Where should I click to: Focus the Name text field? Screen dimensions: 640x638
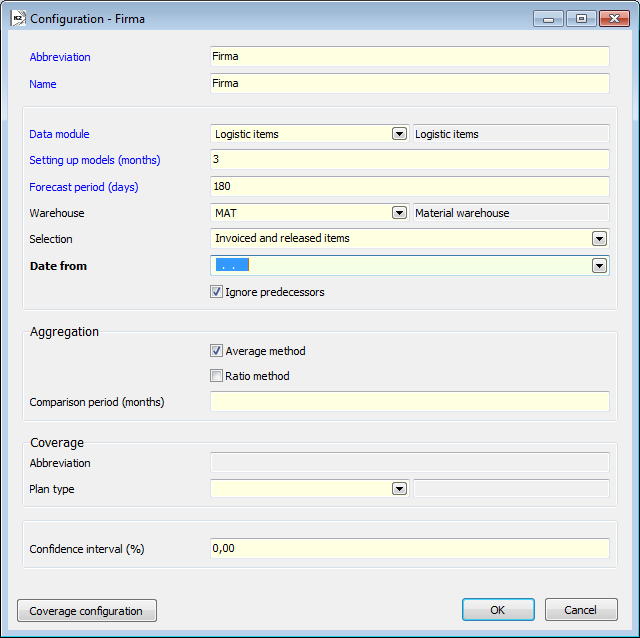coord(409,84)
